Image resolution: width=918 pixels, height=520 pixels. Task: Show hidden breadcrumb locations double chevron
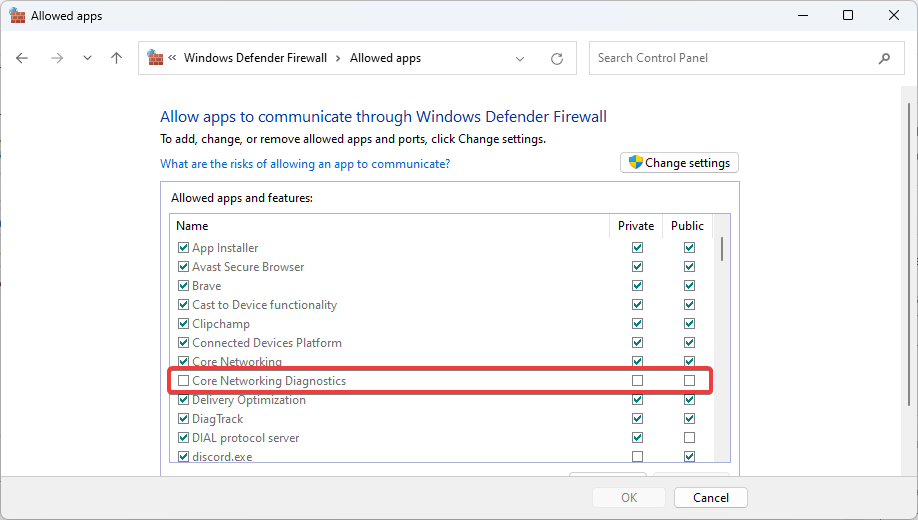click(172, 57)
